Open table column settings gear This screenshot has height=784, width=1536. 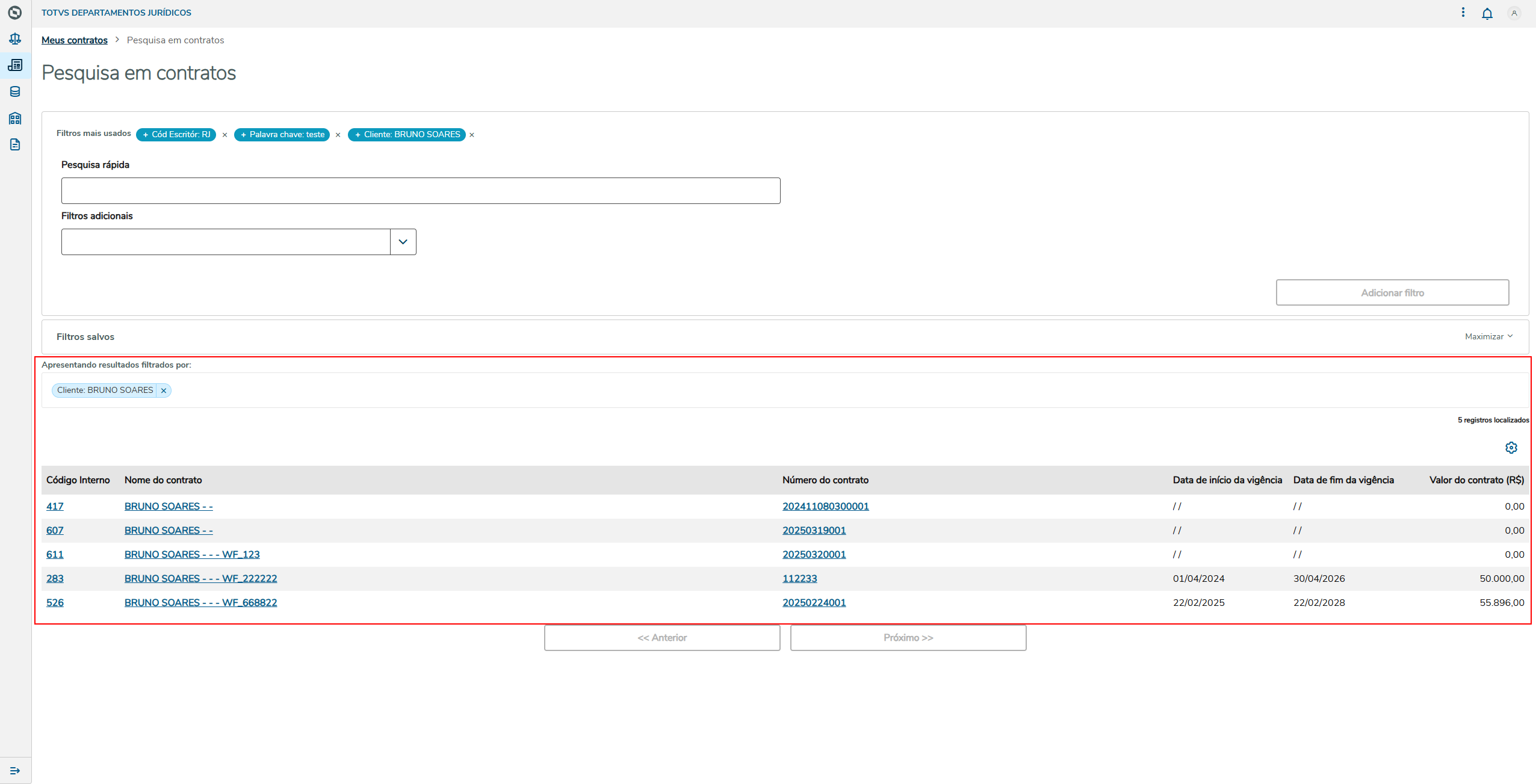click(x=1511, y=448)
